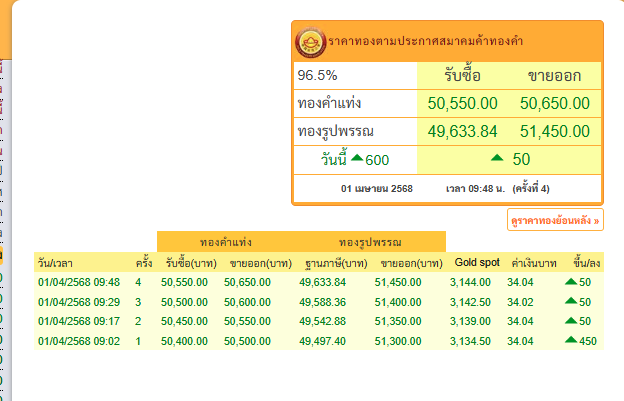The image size is (624, 401).
Task: Click the jewelry sell price 51,400.00
Action: click(398, 302)
